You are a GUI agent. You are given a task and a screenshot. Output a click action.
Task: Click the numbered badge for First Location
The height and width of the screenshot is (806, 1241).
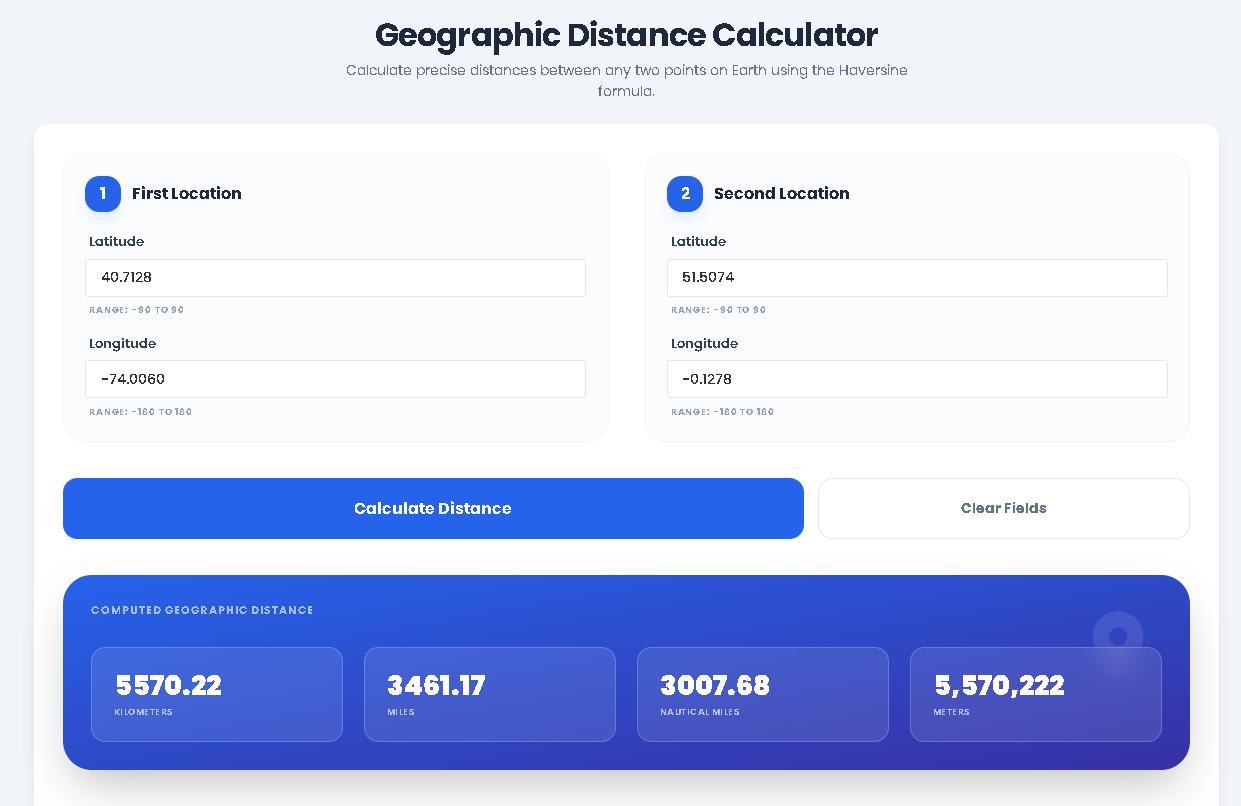pyautogui.click(x=103, y=194)
